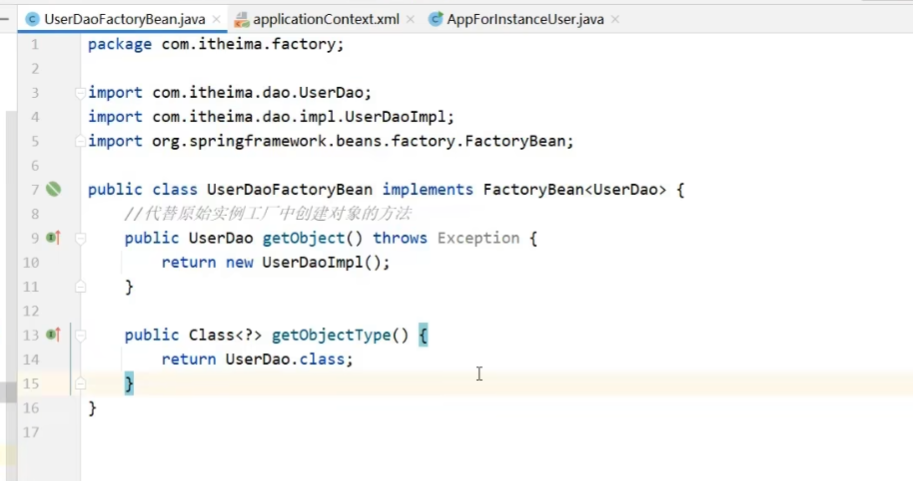Click the highlighted closing brace on line 15
This screenshot has height=481, width=913.
pos(129,384)
